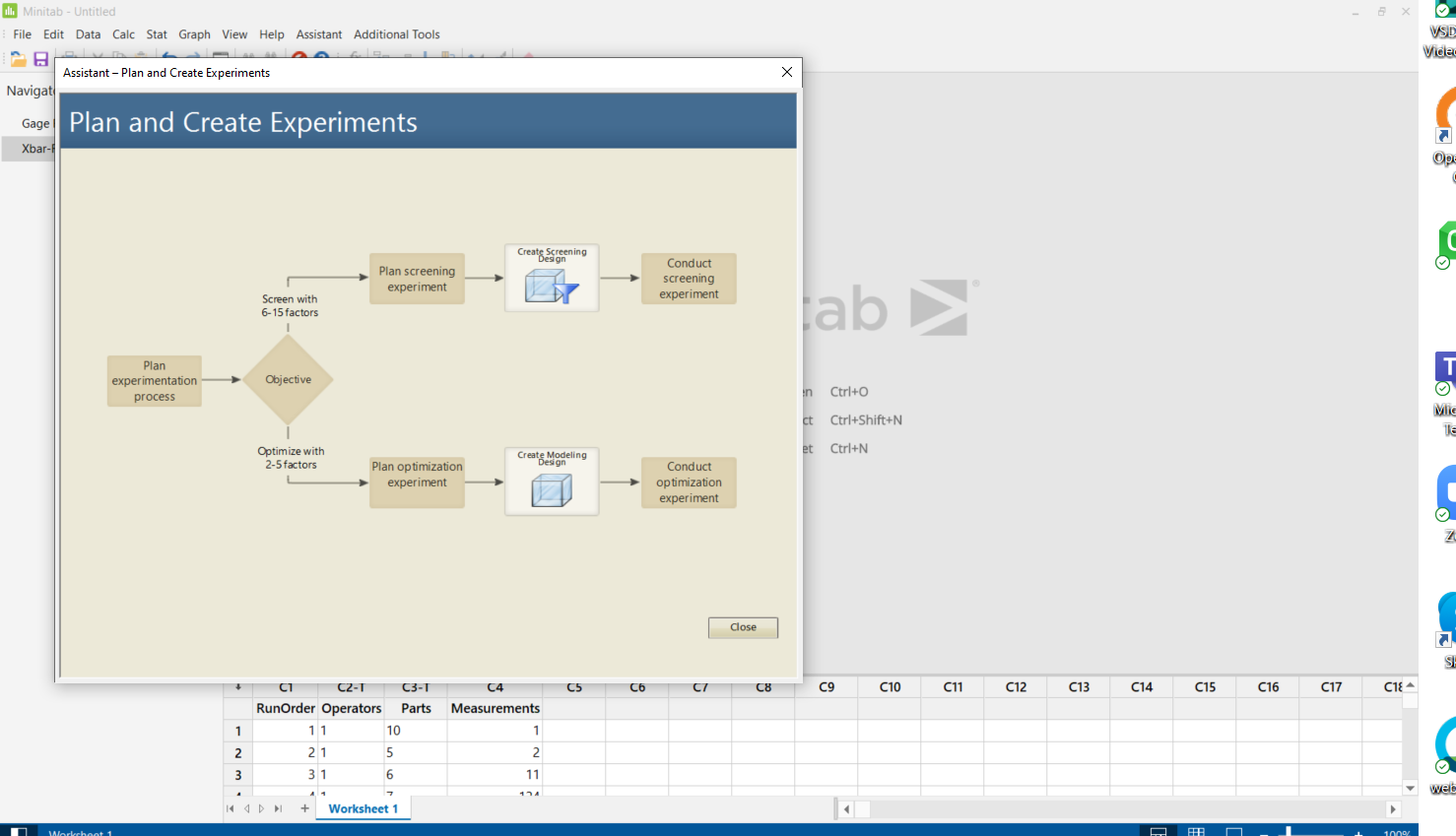Image resolution: width=1456 pixels, height=836 pixels.
Task: Click the Save Project disk icon
Action: (39, 58)
